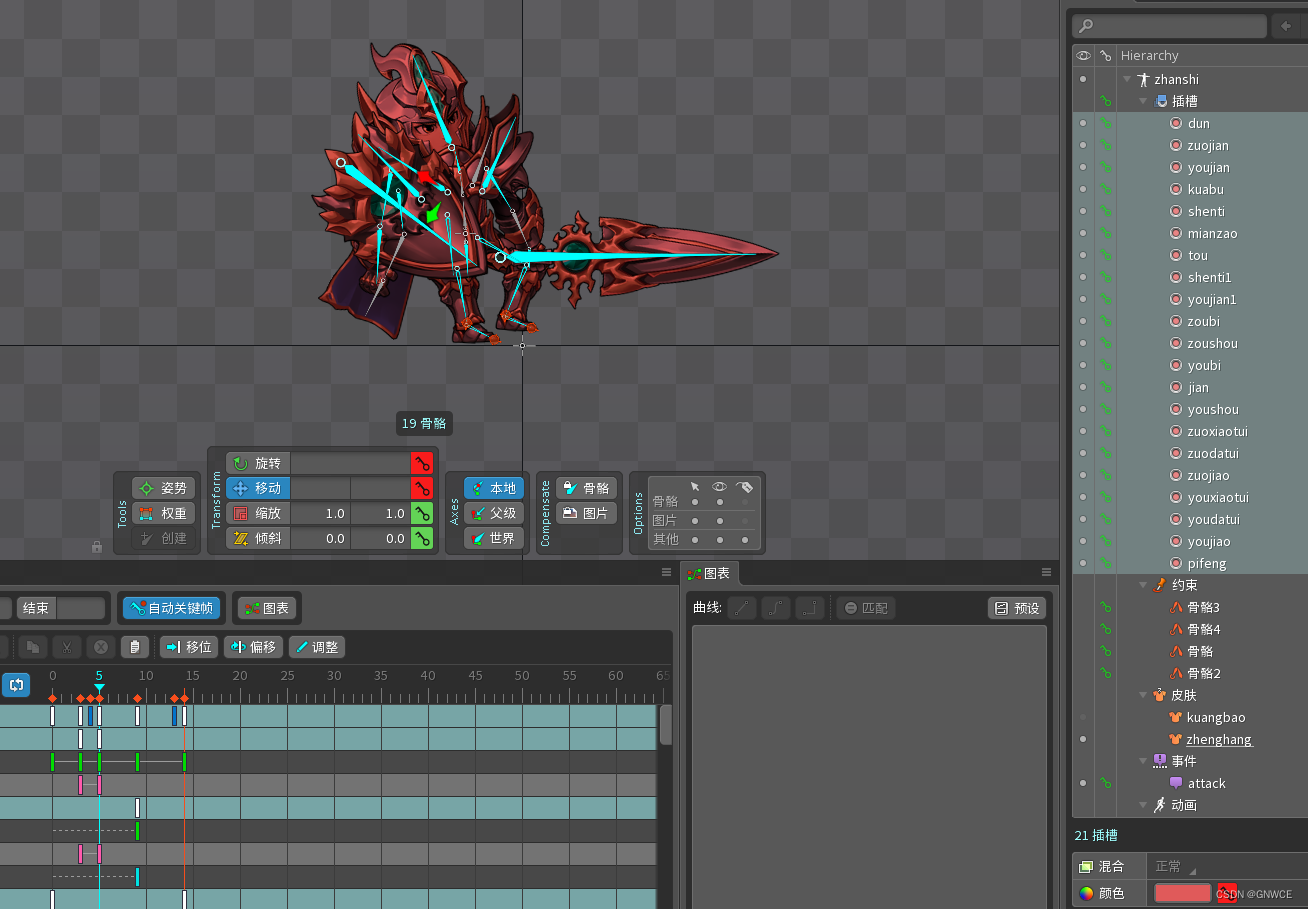Toggle visibility dot for pifeng slot

point(1083,563)
